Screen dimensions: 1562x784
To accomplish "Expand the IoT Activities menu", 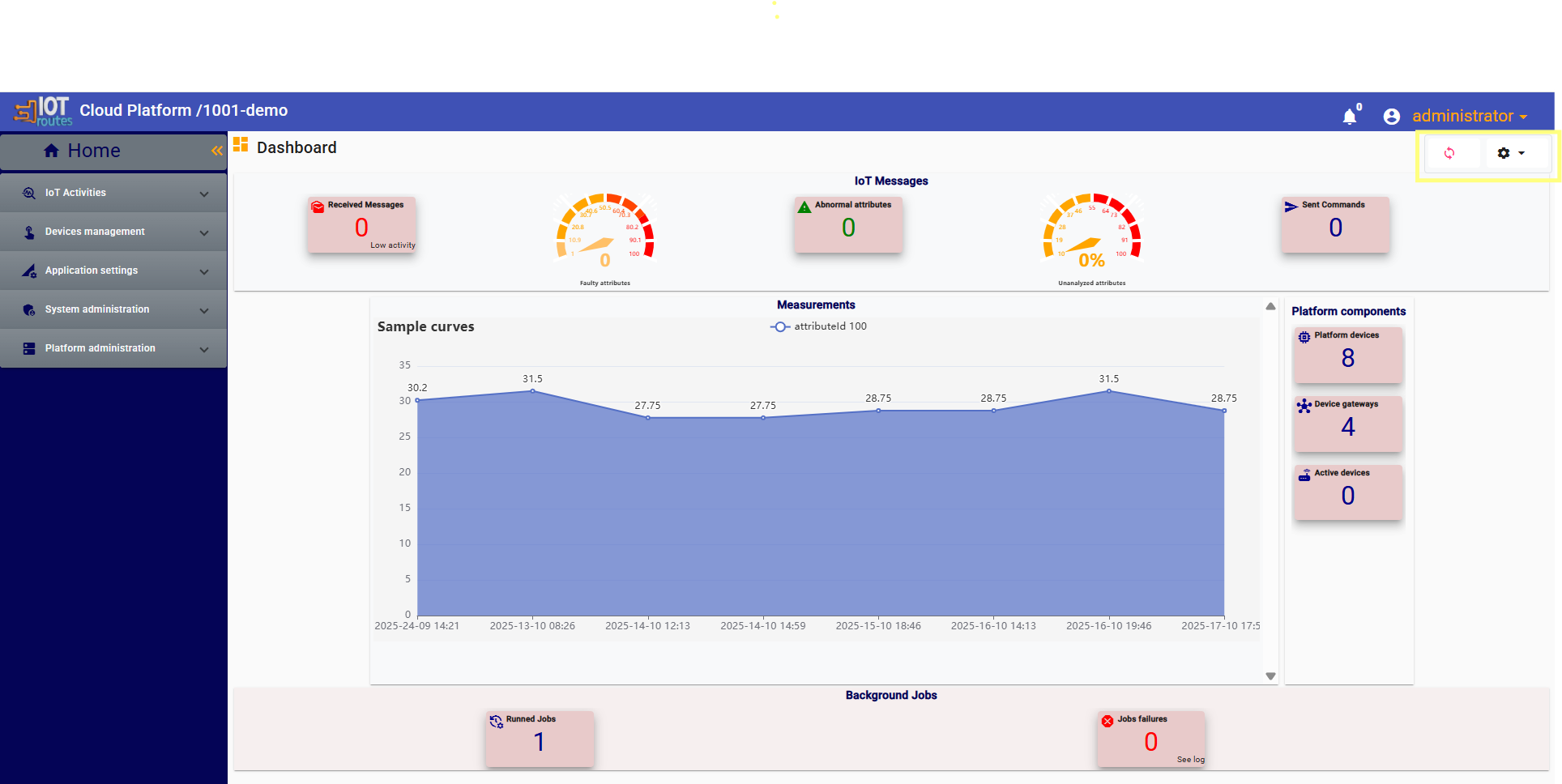I will click(113, 193).
